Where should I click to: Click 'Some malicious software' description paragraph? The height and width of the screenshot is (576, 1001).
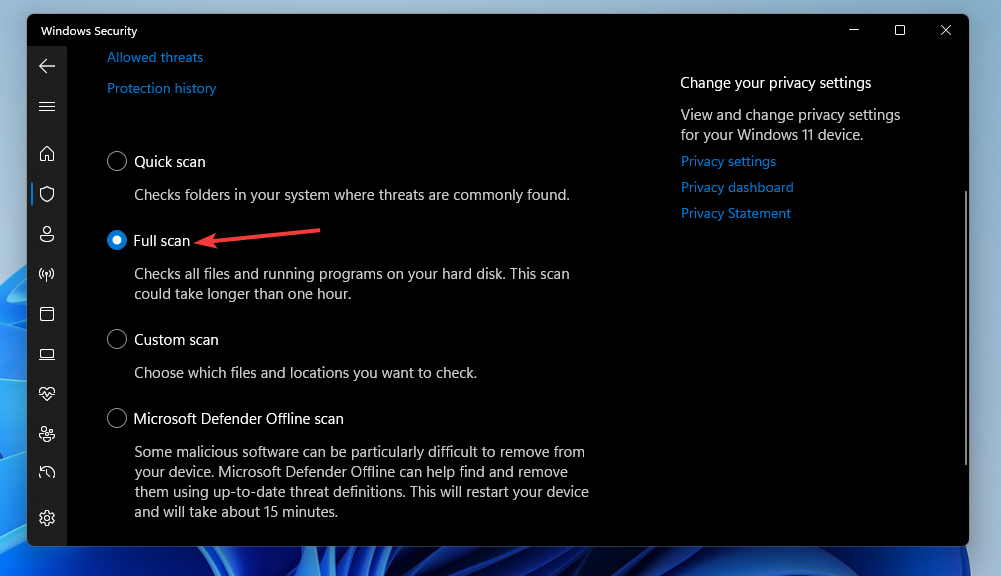tap(361, 481)
